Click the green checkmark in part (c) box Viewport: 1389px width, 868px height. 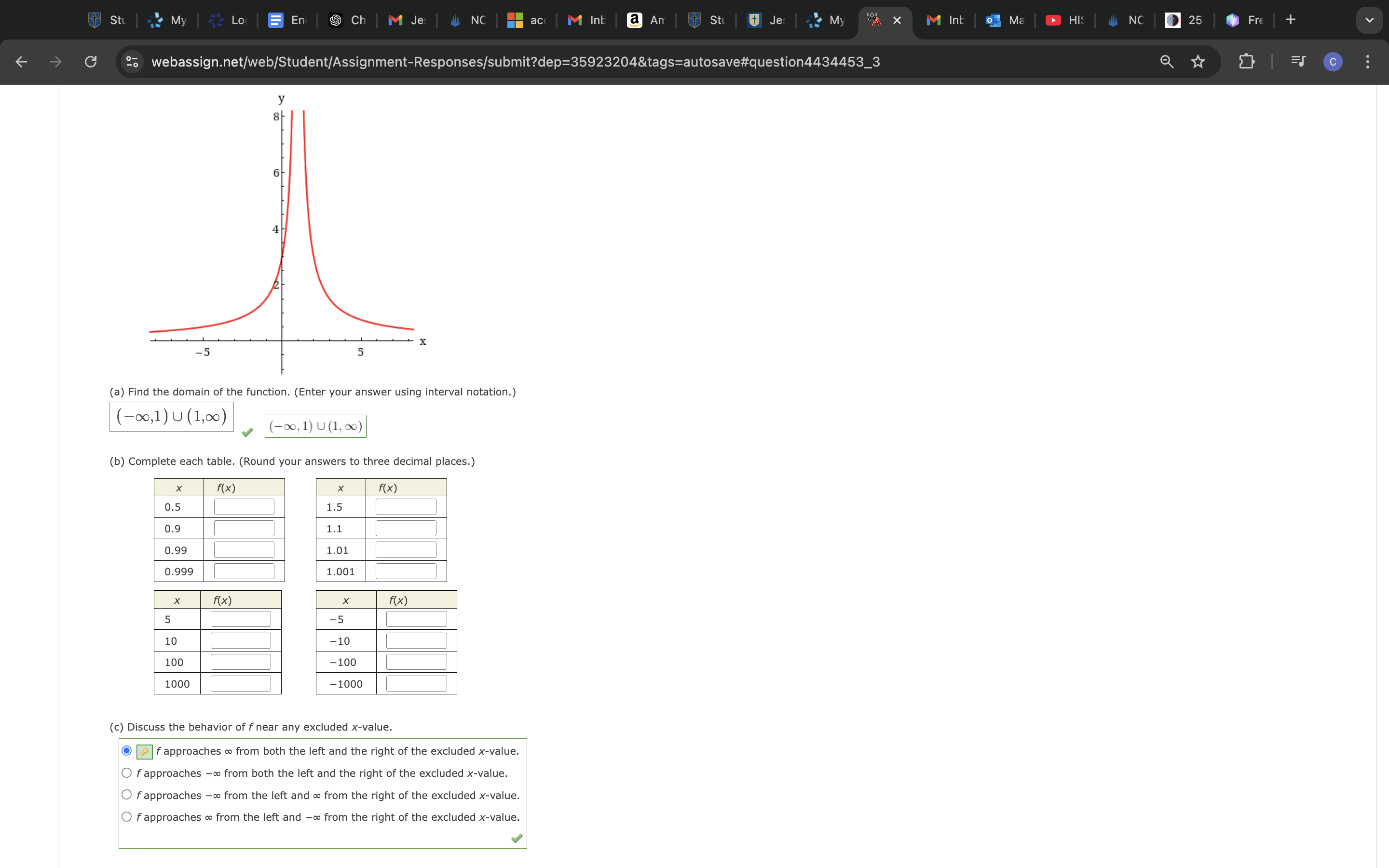[x=517, y=839]
